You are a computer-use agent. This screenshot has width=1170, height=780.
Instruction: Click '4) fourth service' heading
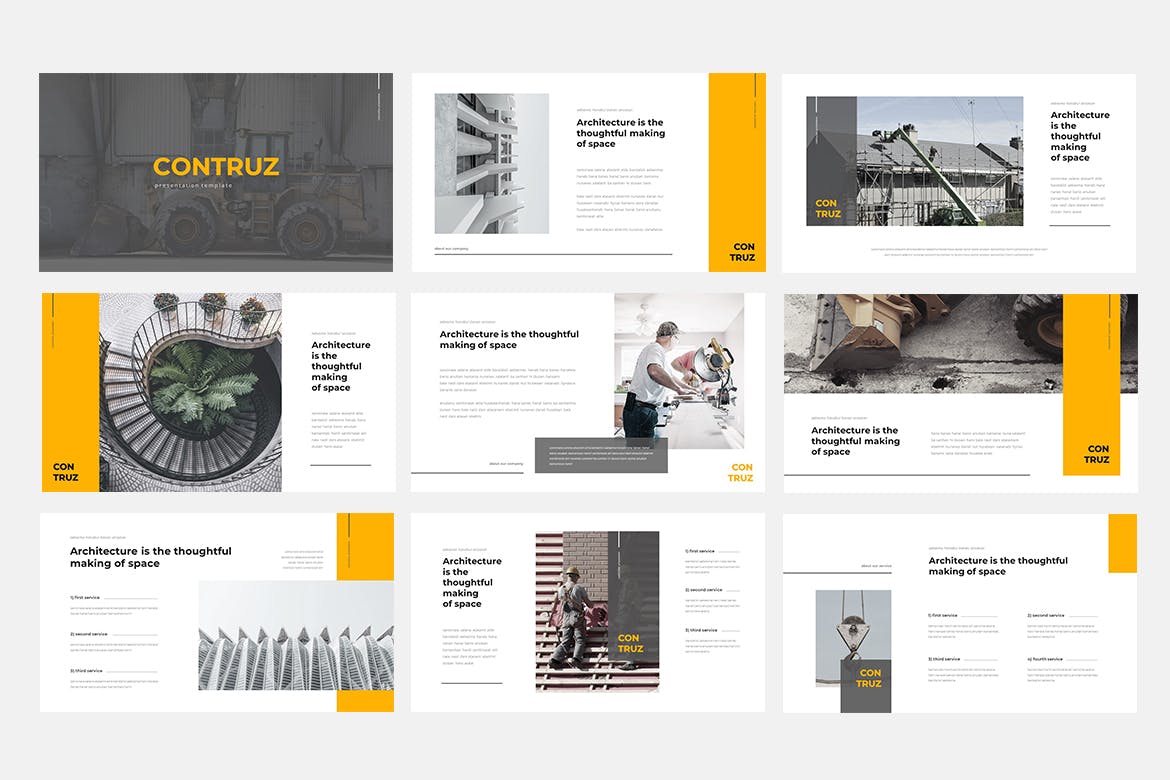(x=1046, y=659)
